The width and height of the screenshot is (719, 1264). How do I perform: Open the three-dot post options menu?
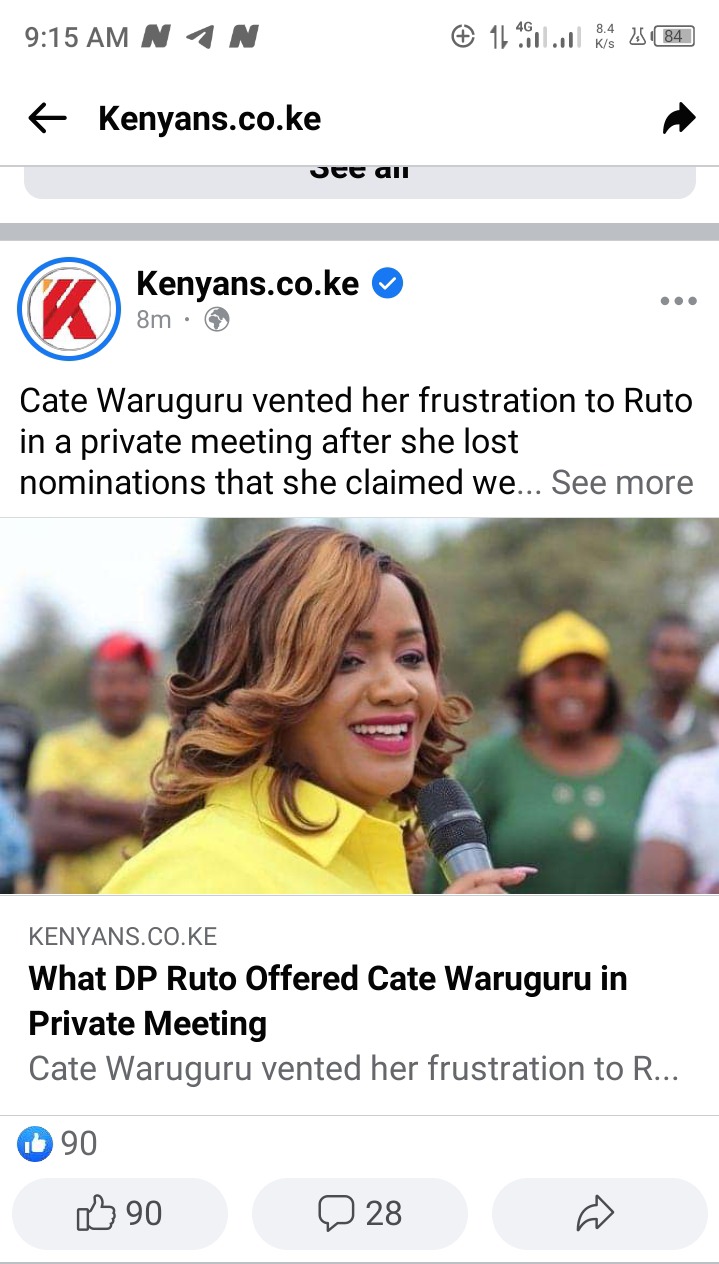(678, 301)
